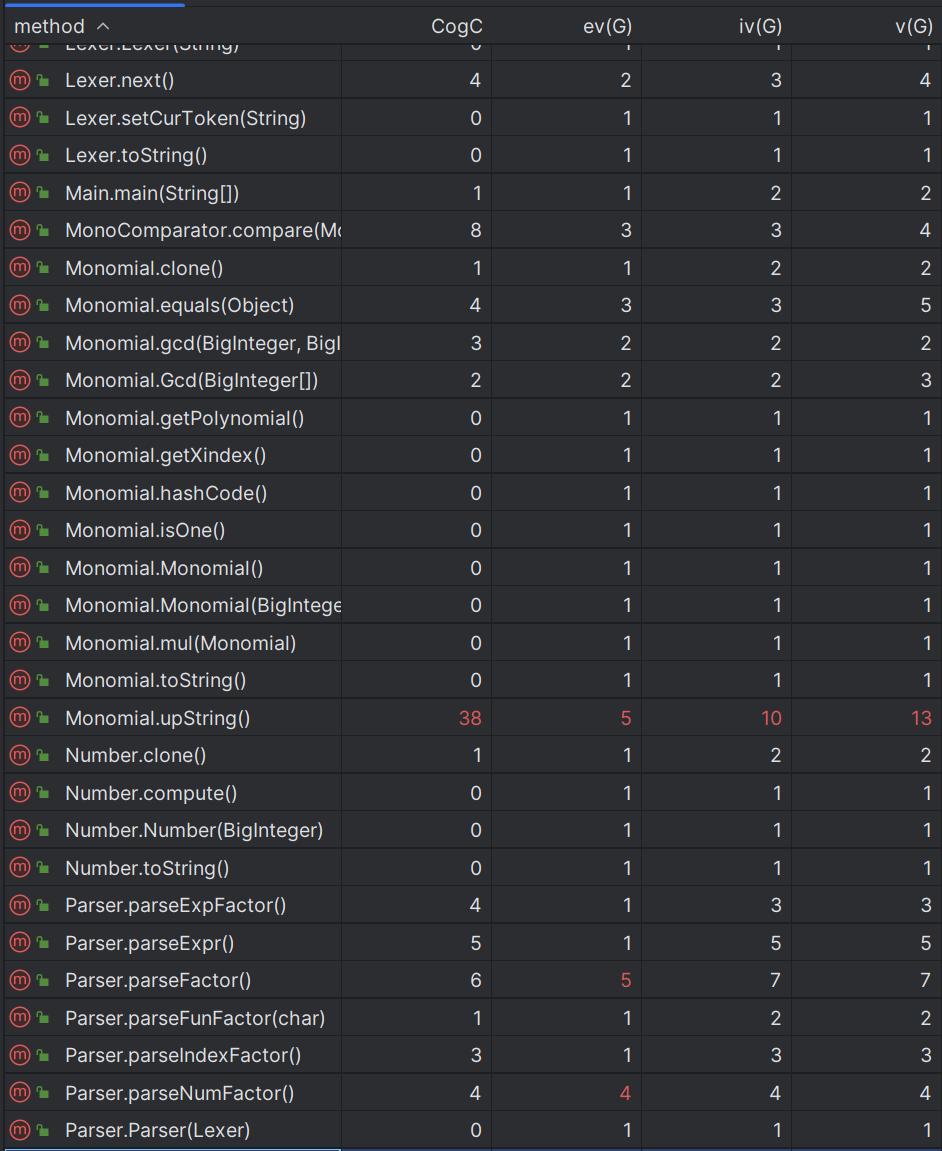
Task: Click the method icon for Monomial.hashCode()
Action: coord(20,493)
